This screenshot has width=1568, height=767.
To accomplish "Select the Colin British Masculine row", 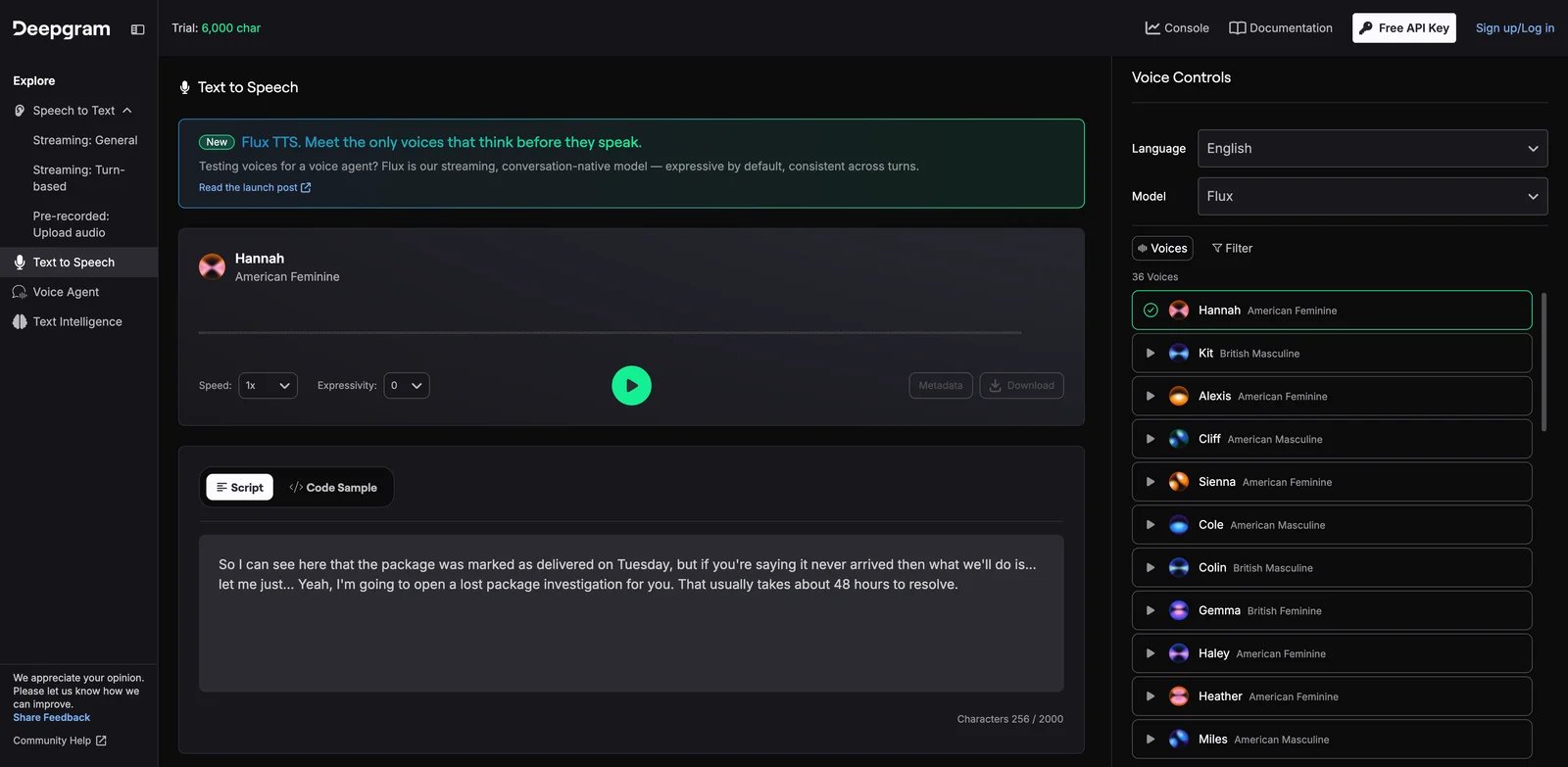I will pos(1332,567).
